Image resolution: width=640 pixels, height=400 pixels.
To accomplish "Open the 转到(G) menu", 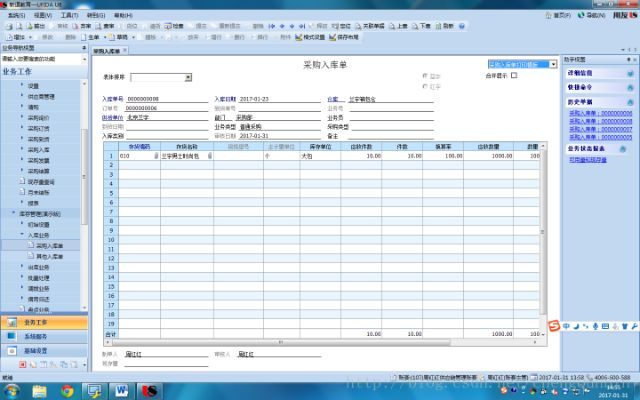I will 96,15.
